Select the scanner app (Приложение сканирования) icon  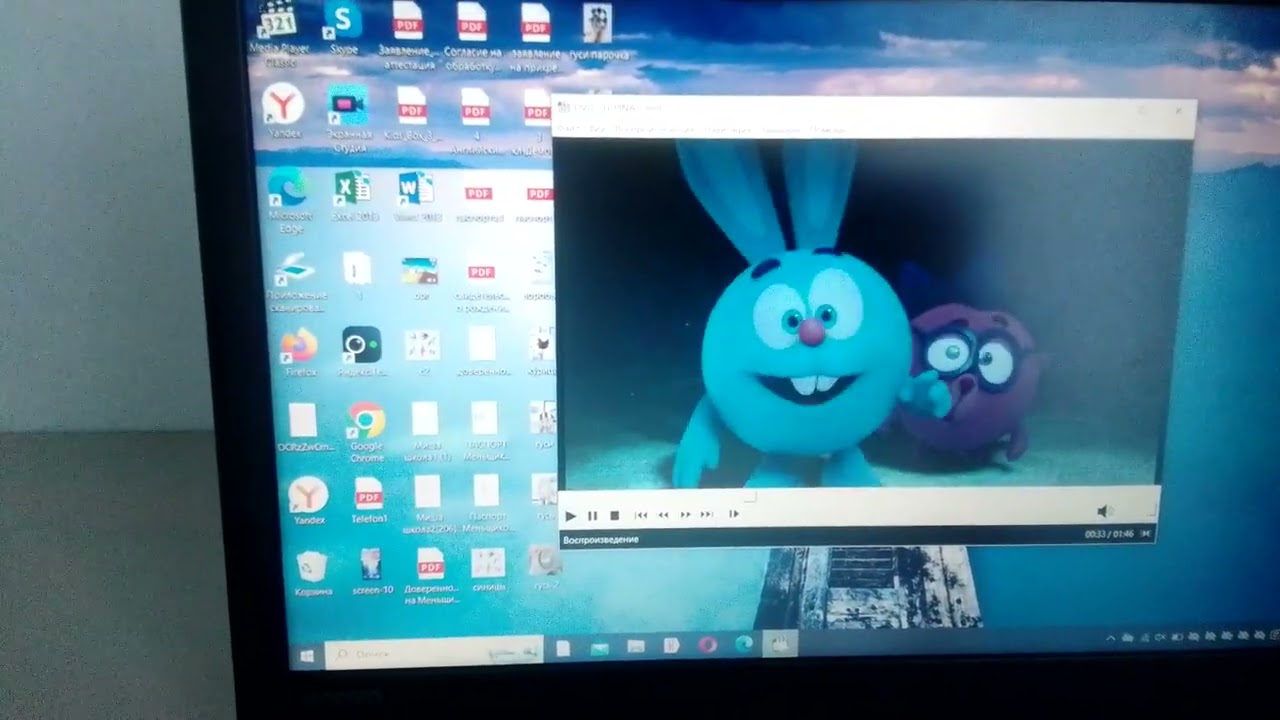(x=296, y=283)
